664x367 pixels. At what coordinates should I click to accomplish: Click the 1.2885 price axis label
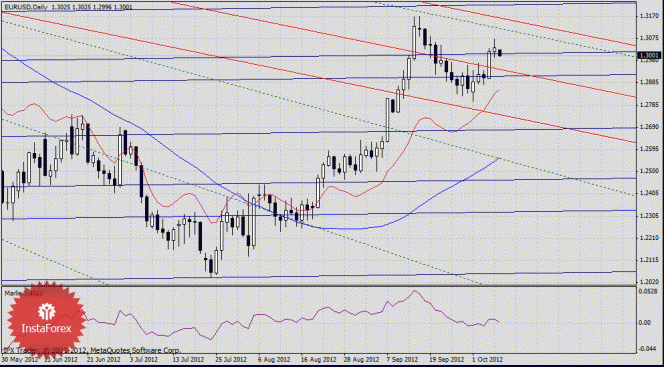tap(649, 82)
